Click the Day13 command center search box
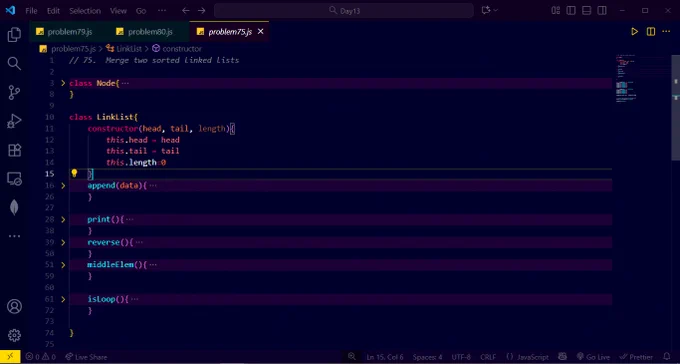Image resolution: width=680 pixels, height=364 pixels. [x=344, y=10]
